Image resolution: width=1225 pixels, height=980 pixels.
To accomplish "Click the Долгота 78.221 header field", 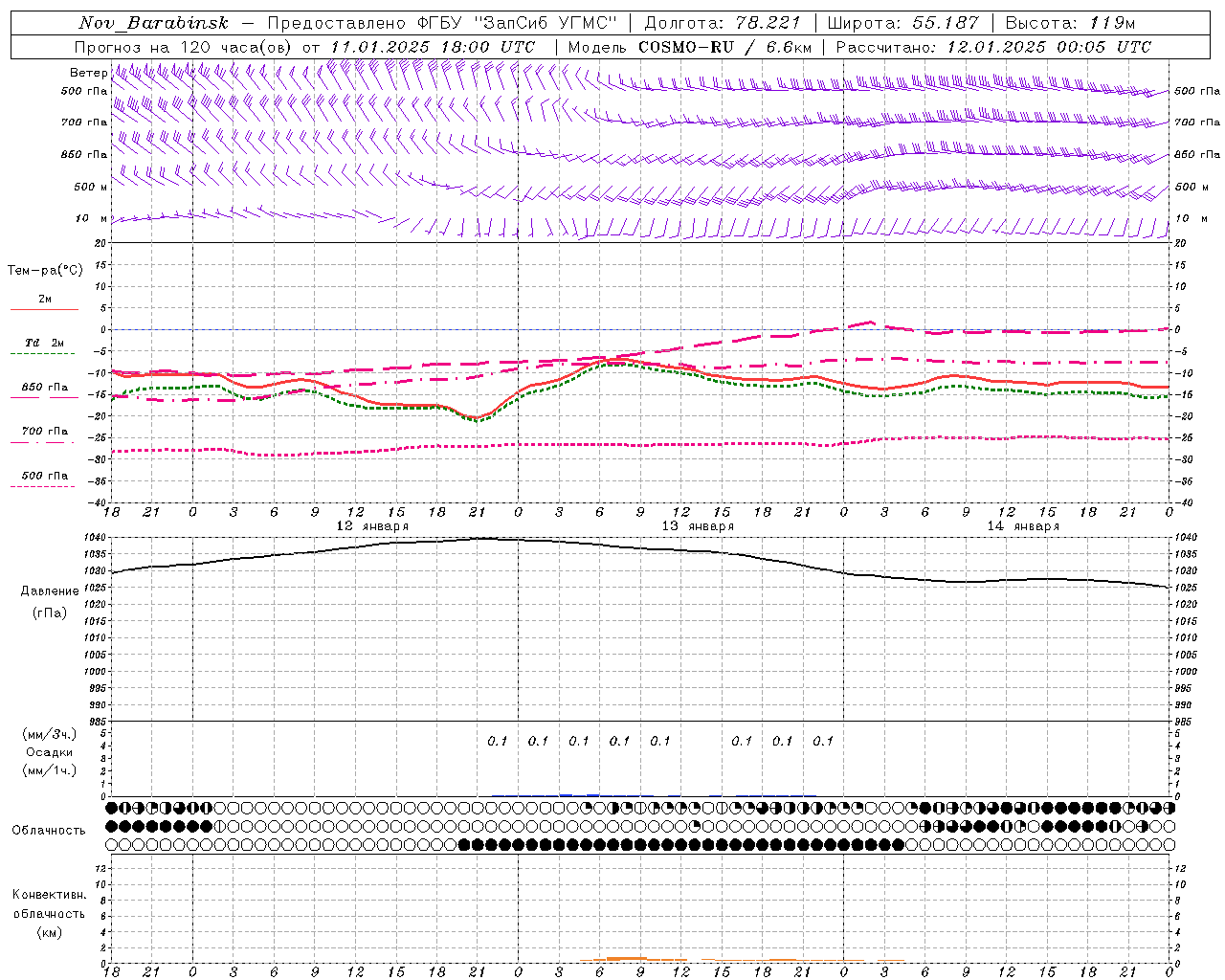I will [720, 23].
